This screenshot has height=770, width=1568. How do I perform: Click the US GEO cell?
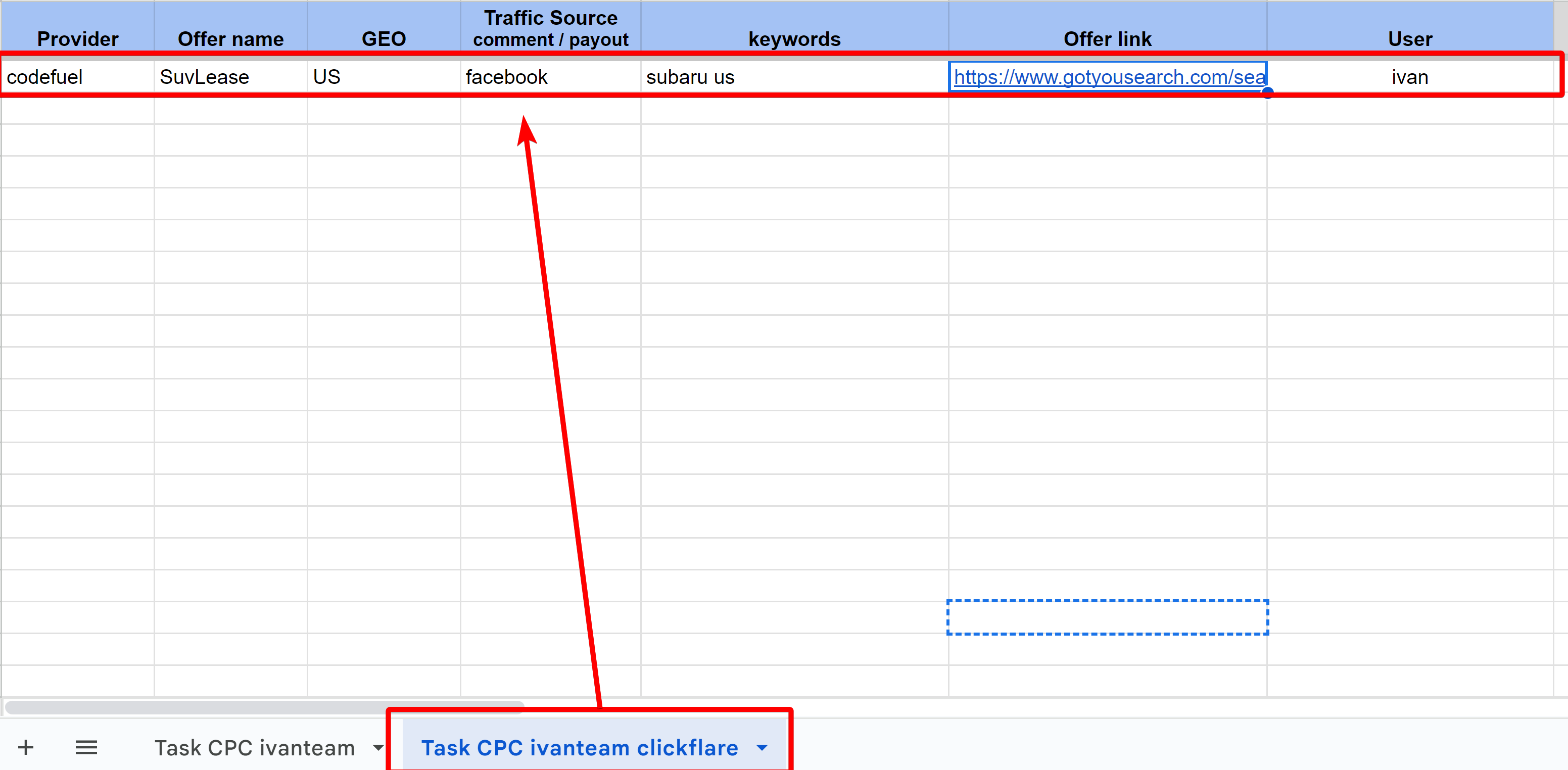(384, 77)
